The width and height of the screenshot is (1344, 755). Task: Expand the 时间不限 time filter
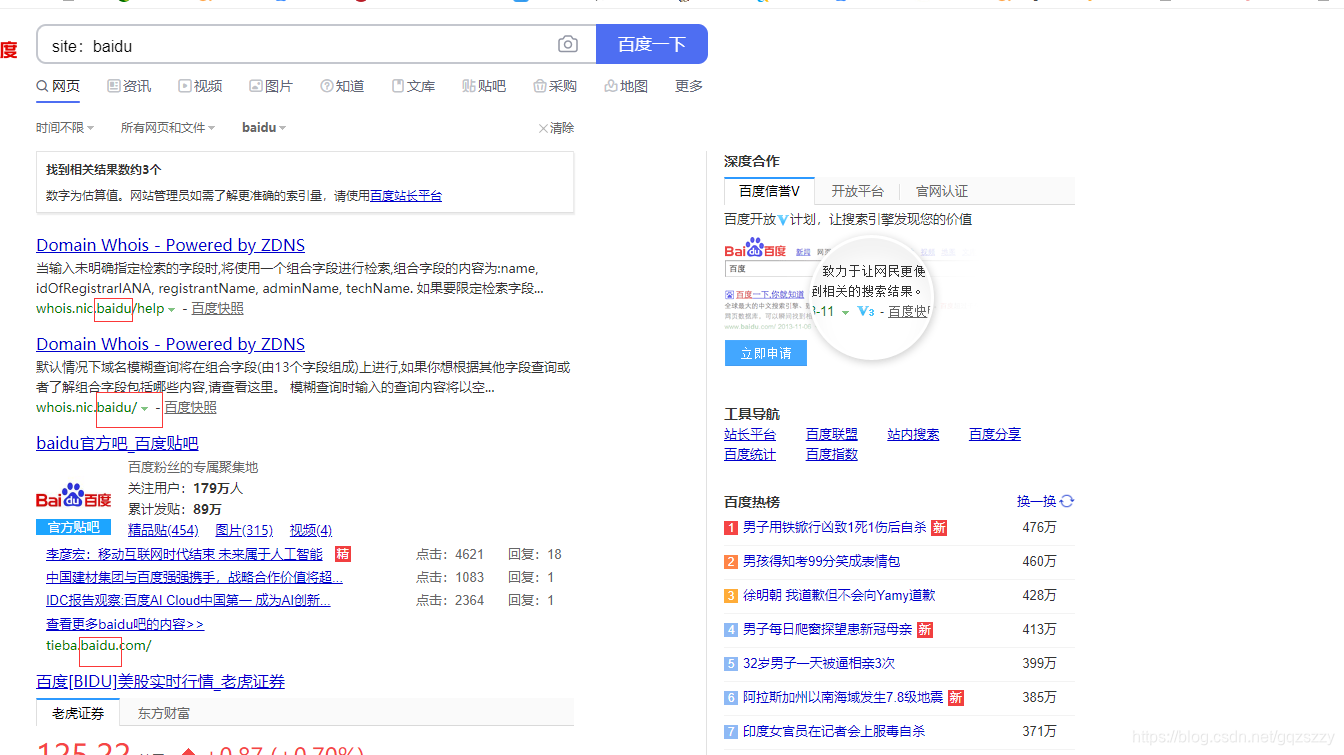pos(65,128)
